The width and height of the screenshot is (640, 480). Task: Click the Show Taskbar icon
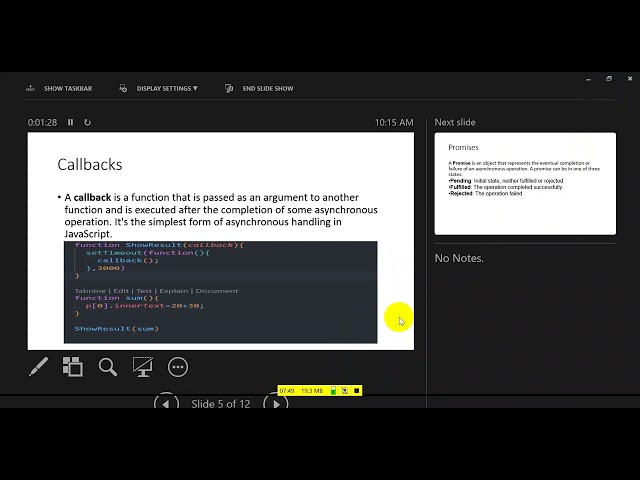point(31,88)
